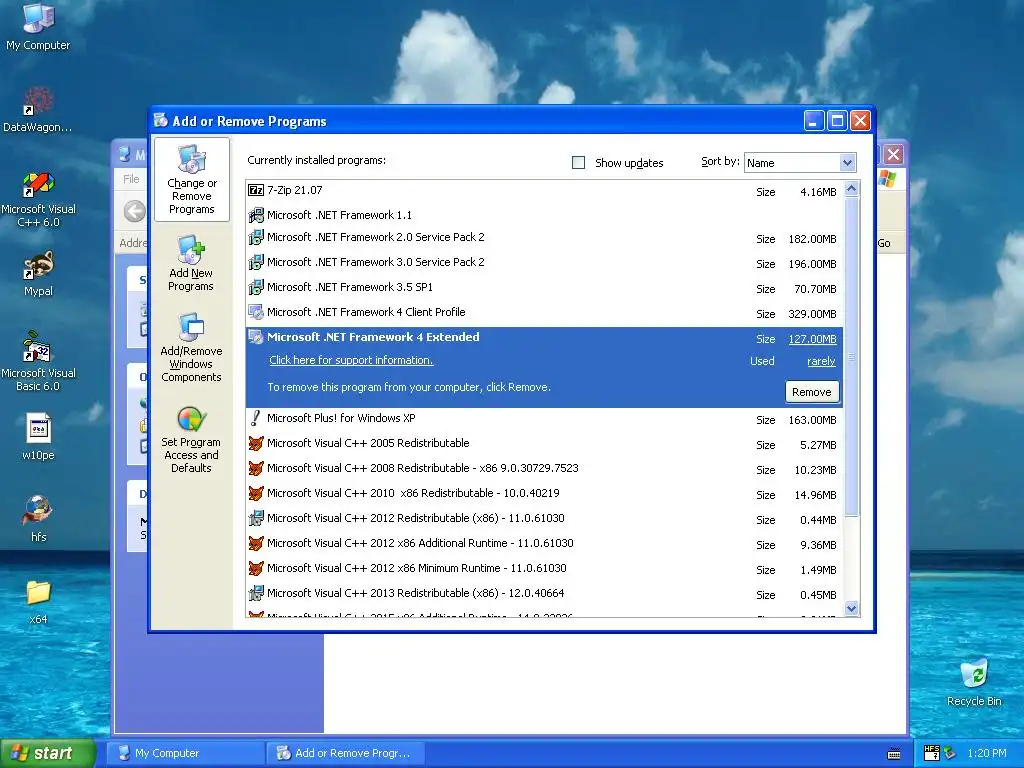Open the My Computer desktop icon
The height and width of the screenshot is (768, 1024).
pyautogui.click(x=38, y=26)
